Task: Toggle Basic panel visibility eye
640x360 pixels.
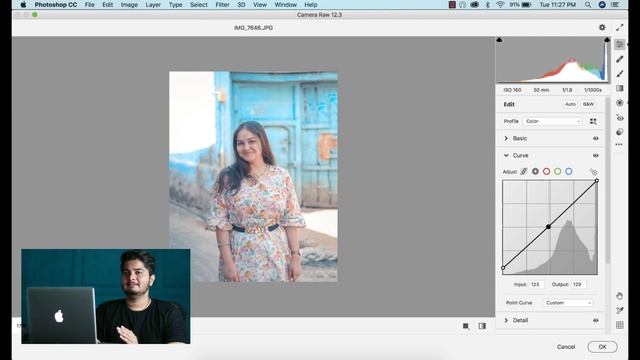Action: (x=596, y=138)
